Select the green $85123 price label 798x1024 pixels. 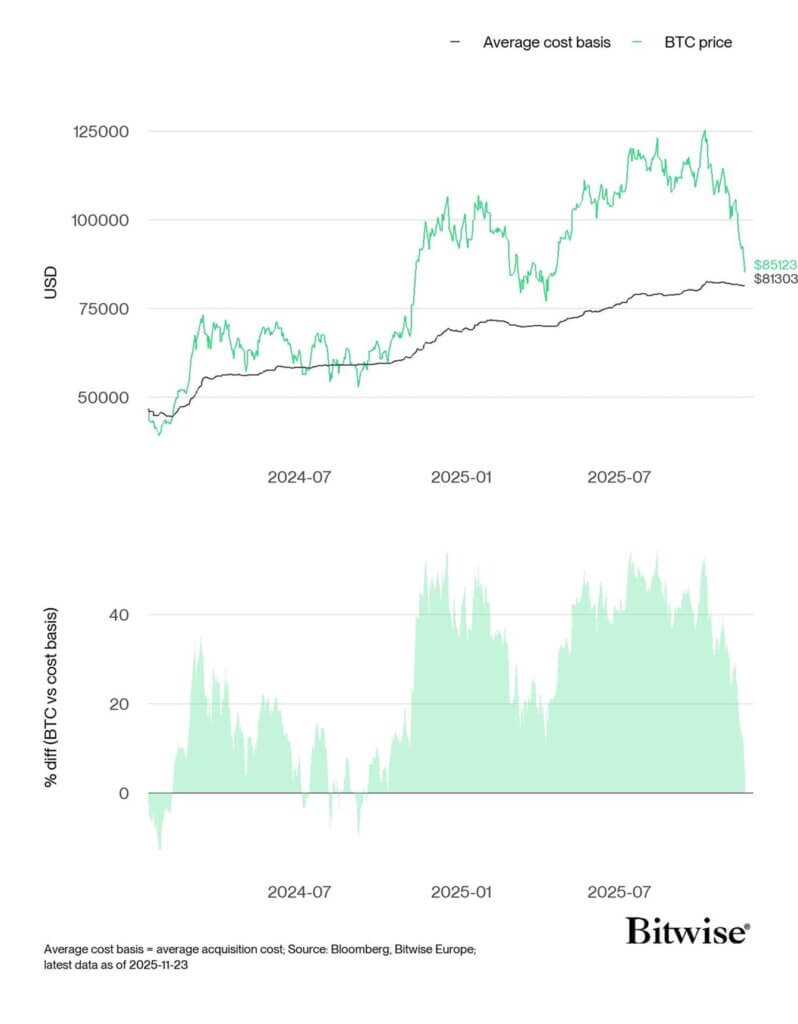pos(776,265)
